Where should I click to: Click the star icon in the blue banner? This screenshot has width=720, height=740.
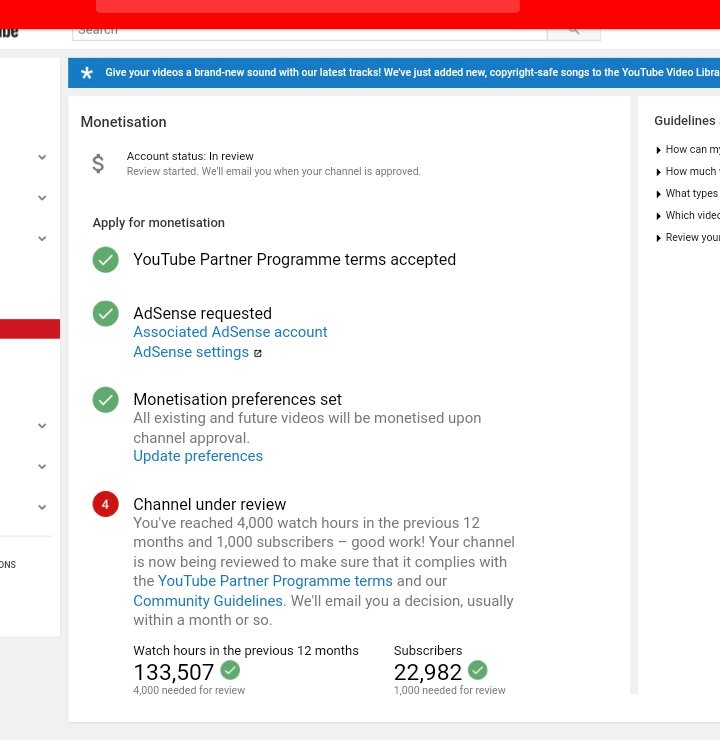[87, 73]
